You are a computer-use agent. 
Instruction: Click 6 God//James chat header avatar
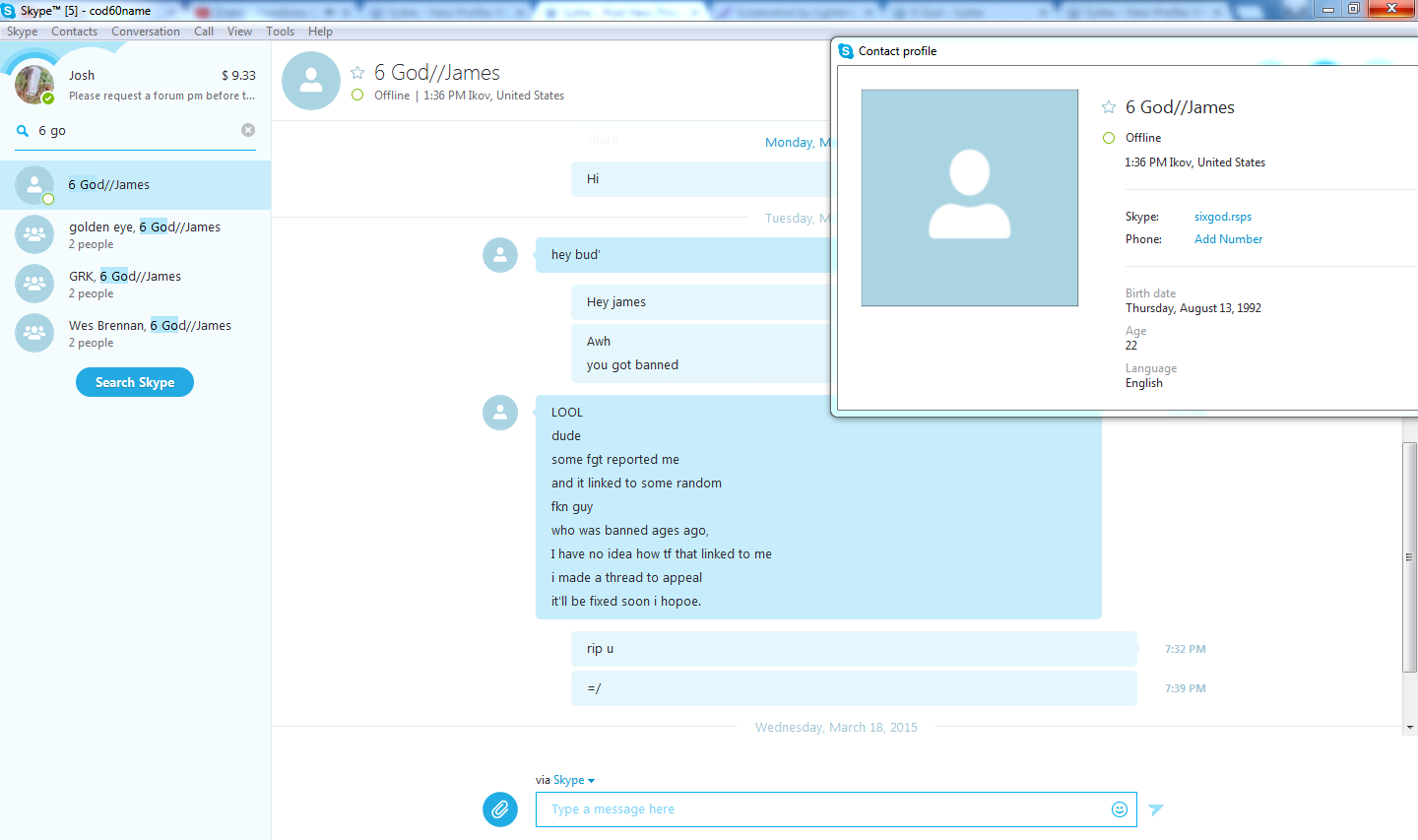[311, 81]
